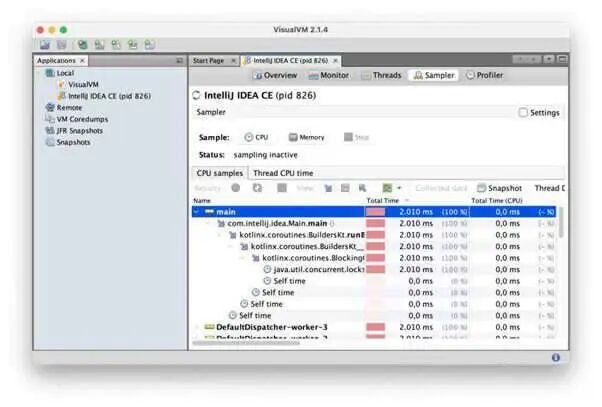The height and width of the screenshot is (407, 602).
Task: Start Memory sampling
Action: [x=307, y=137]
